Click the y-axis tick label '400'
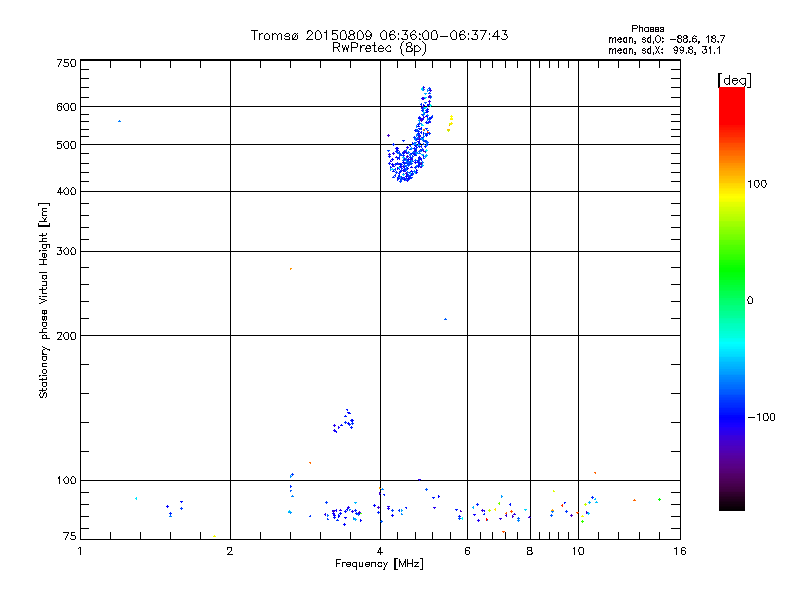Image resolution: width=800 pixels, height=600 pixels. tap(66, 191)
